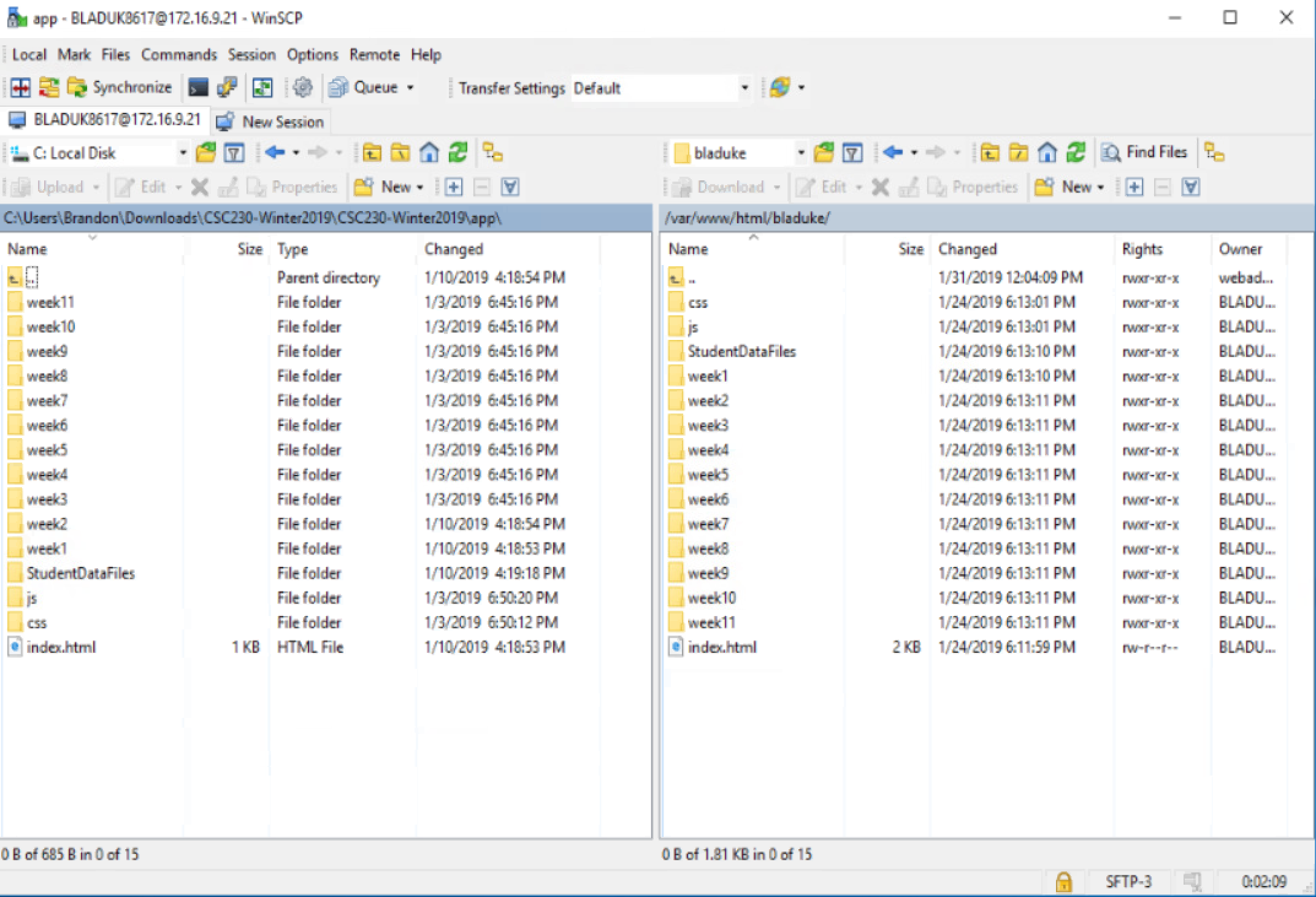Expand the C: Local Disk drive dropdown
Viewport: 1316px width, 897px height.
pyautogui.click(x=183, y=152)
